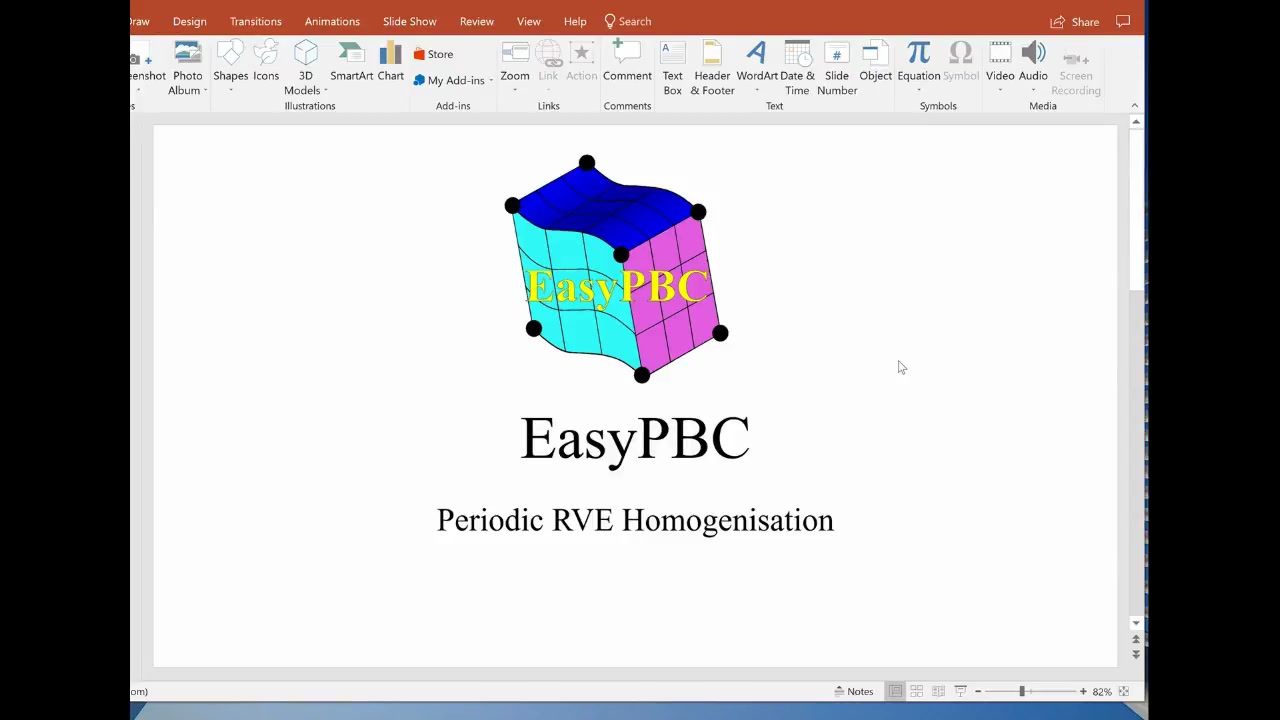1280x720 pixels.
Task: Insert a SmartArt graphic
Action: [351, 62]
